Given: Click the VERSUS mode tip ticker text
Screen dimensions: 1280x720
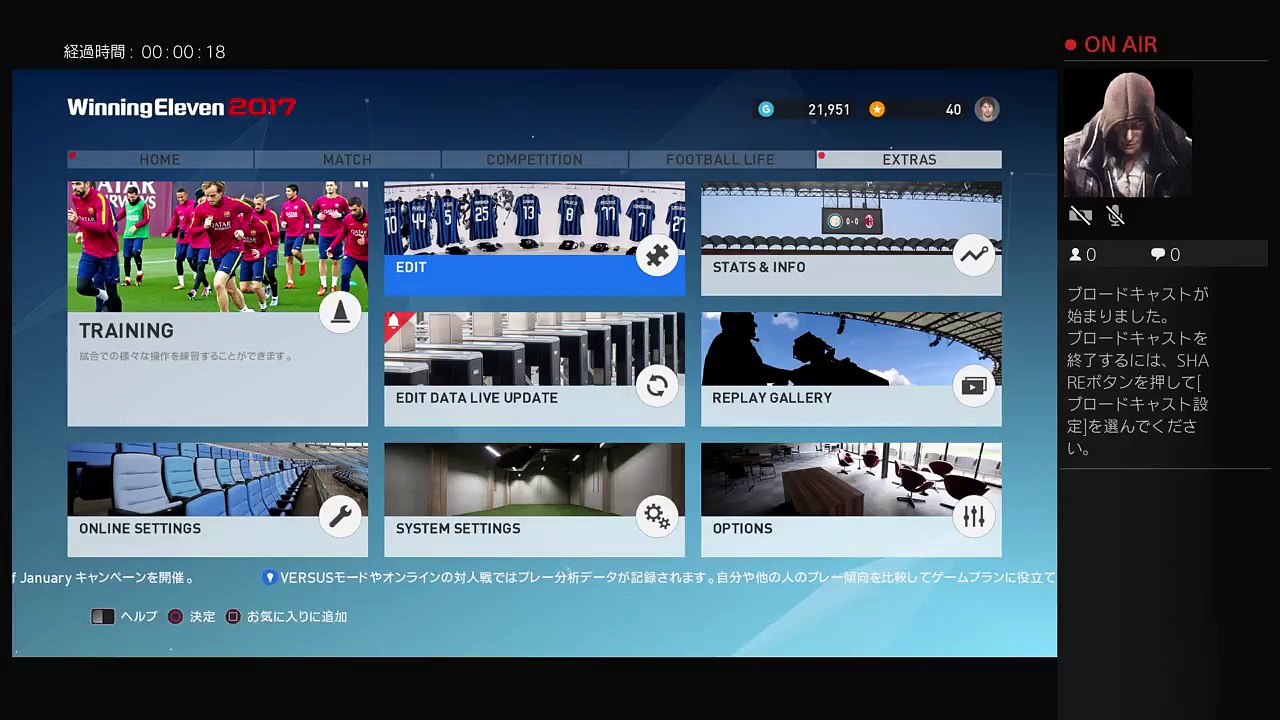Looking at the screenshot, I should tap(668, 578).
